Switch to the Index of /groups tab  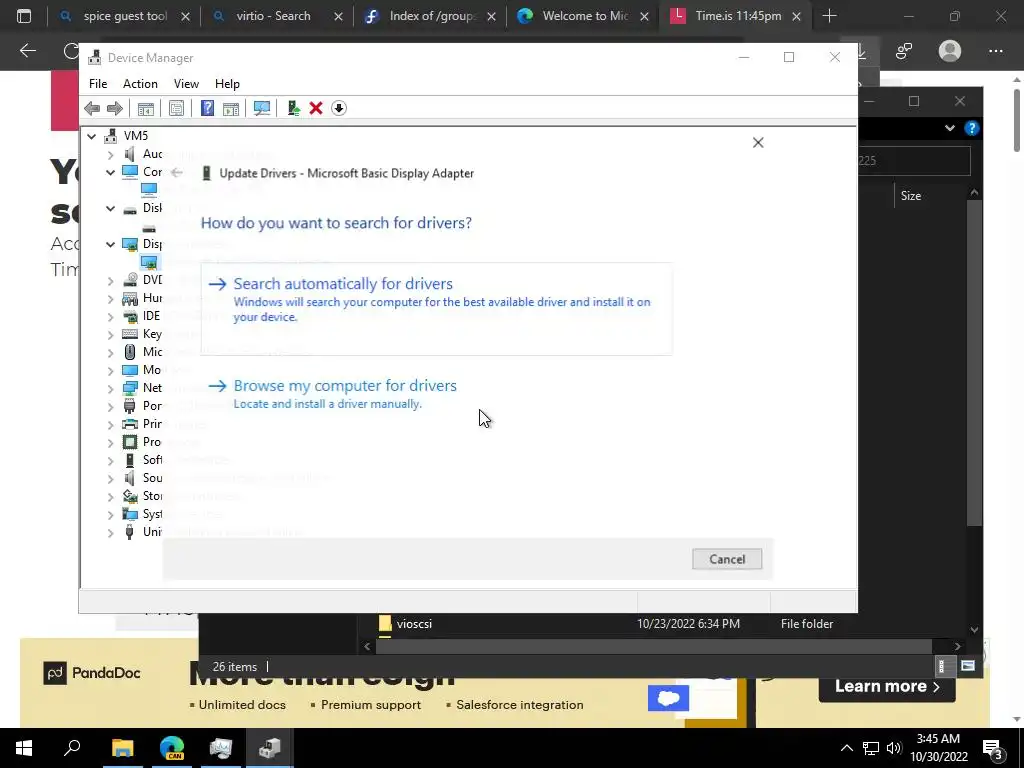432,16
